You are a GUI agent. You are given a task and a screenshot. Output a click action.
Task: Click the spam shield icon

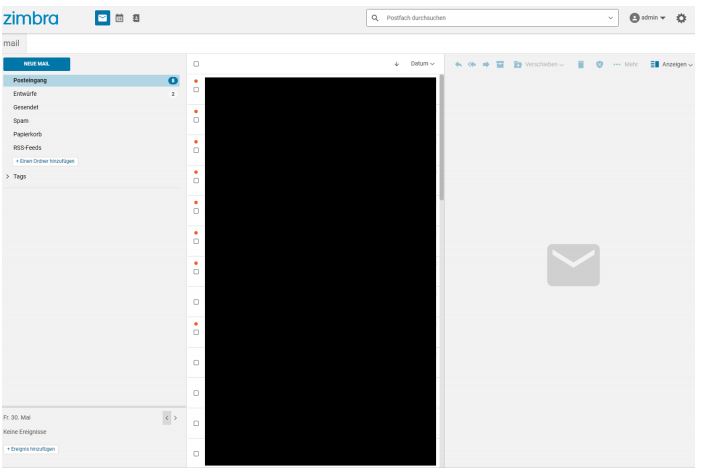point(599,64)
